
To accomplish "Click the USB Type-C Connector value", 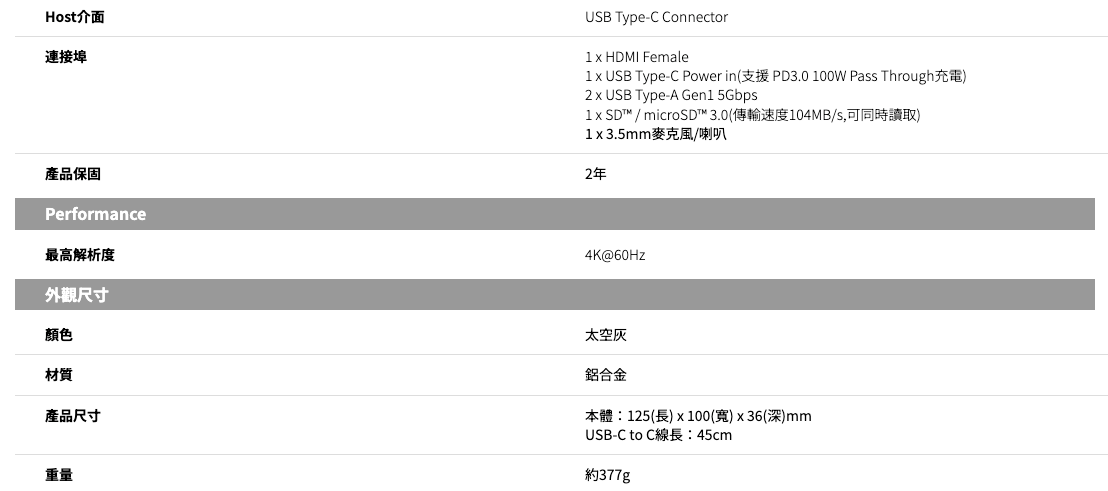I will click(656, 17).
